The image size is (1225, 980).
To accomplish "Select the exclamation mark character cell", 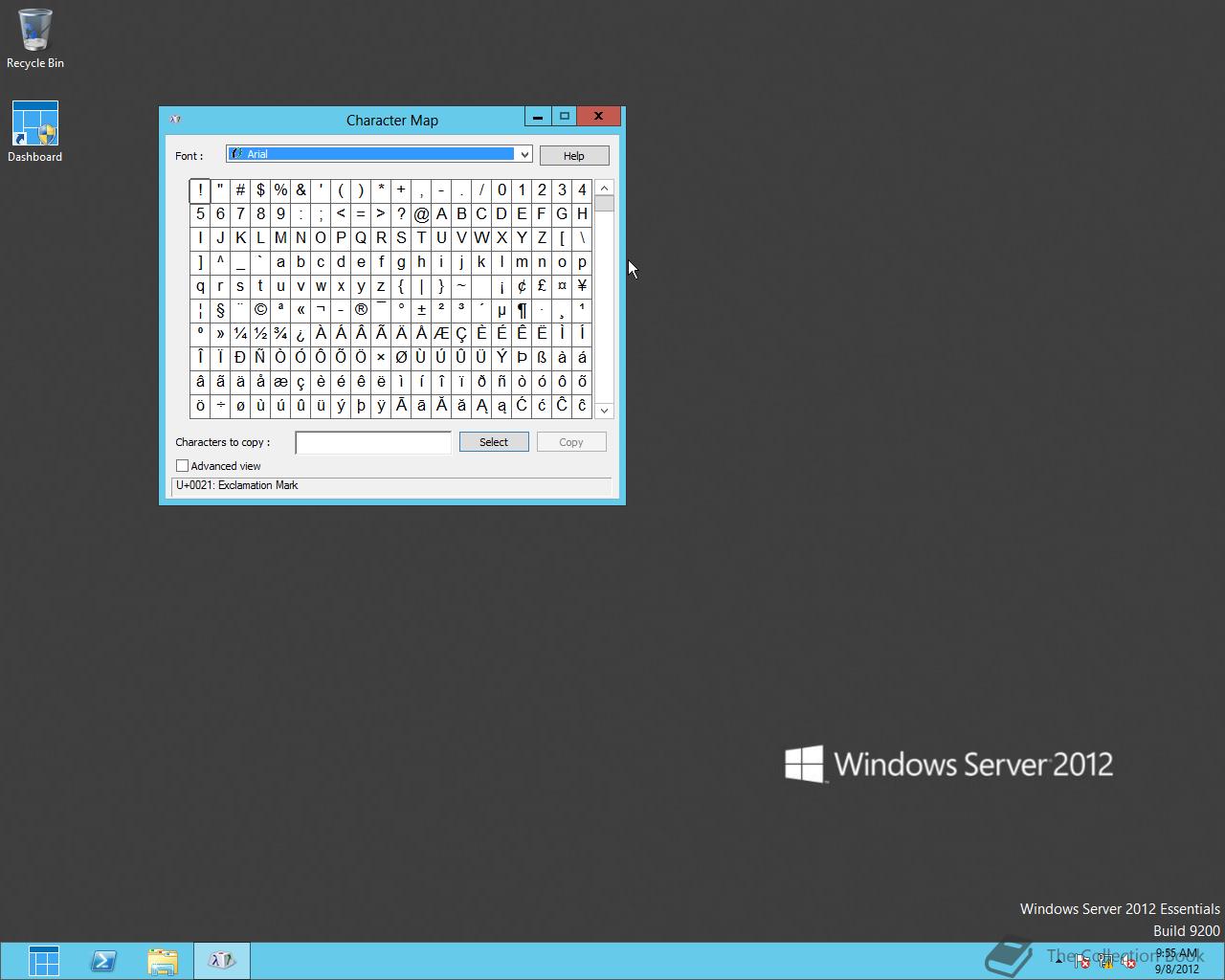I will click(200, 190).
